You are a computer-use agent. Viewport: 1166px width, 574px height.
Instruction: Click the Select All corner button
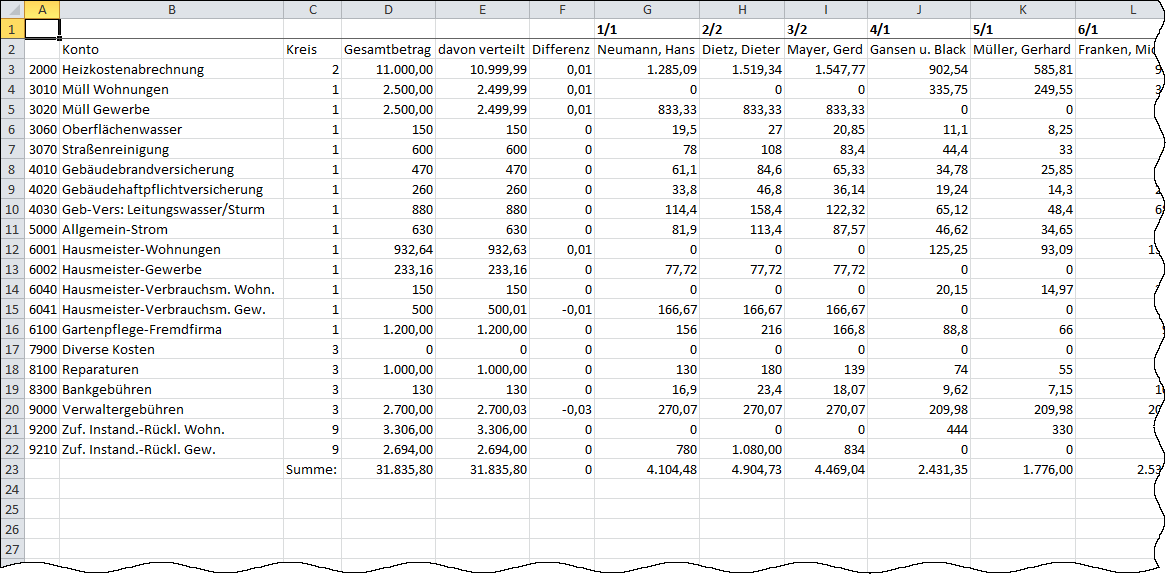point(12,9)
